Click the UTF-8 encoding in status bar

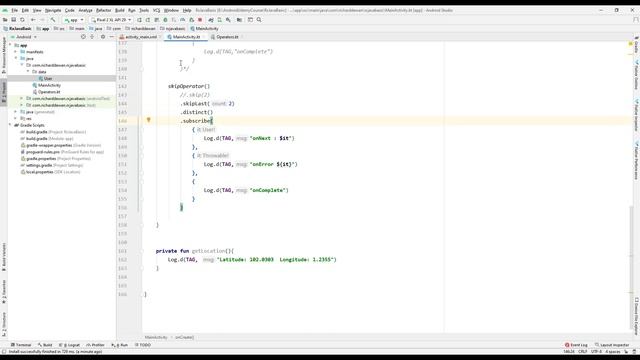click(596, 351)
